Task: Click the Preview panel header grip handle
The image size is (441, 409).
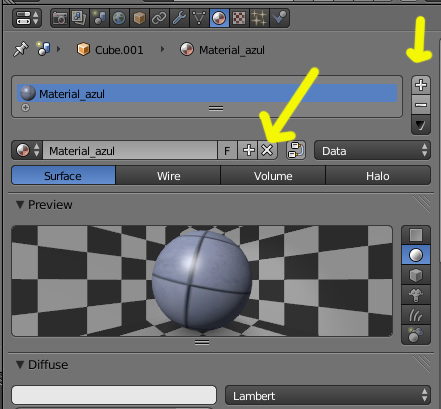Action: coord(421,203)
